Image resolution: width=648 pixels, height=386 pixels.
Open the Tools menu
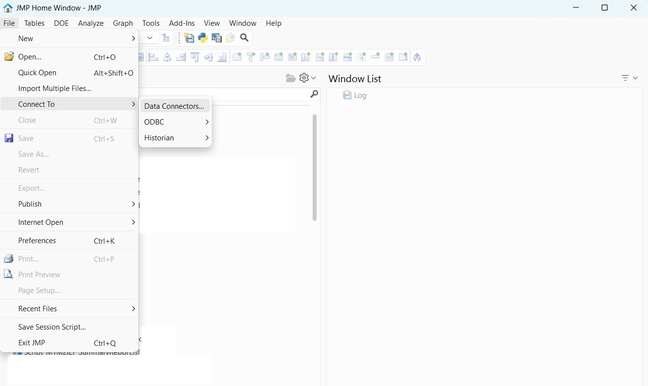click(x=151, y=23)
